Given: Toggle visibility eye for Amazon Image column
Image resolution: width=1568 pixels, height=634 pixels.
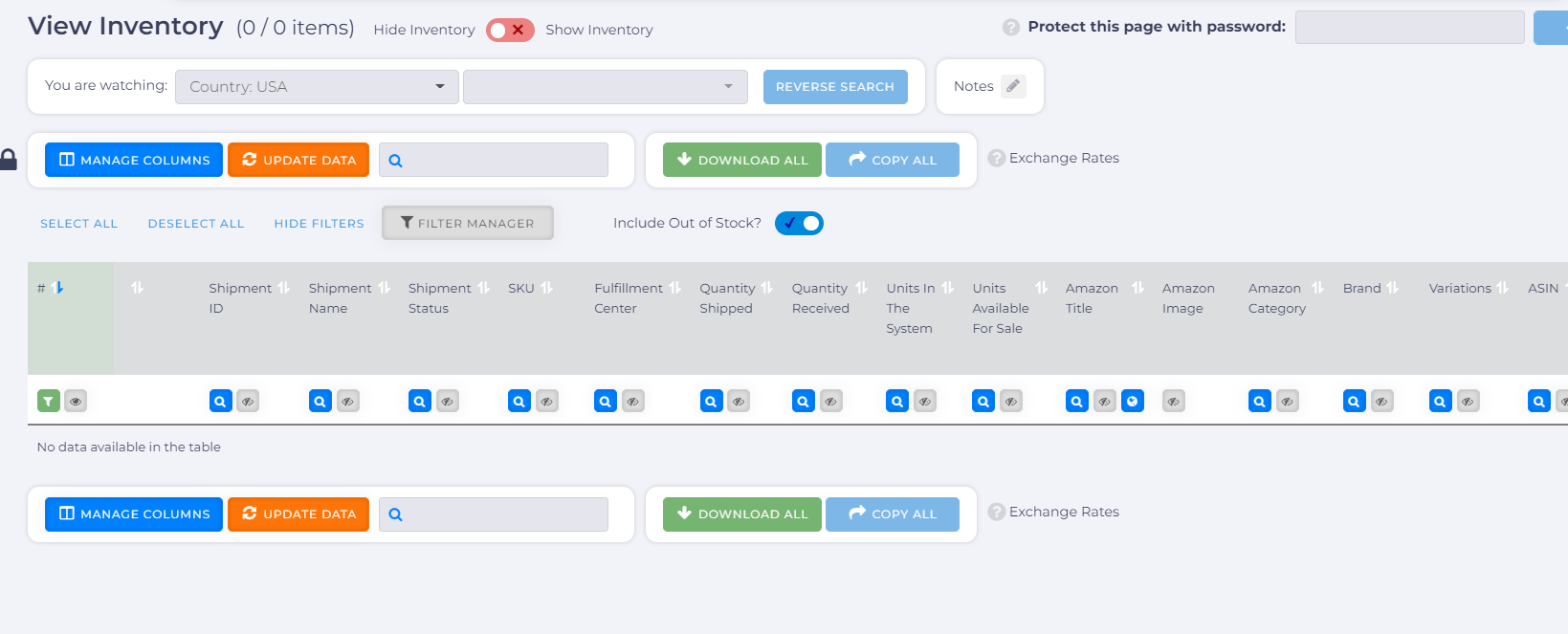Looking at the screenshot, I should click(1174, 402).
